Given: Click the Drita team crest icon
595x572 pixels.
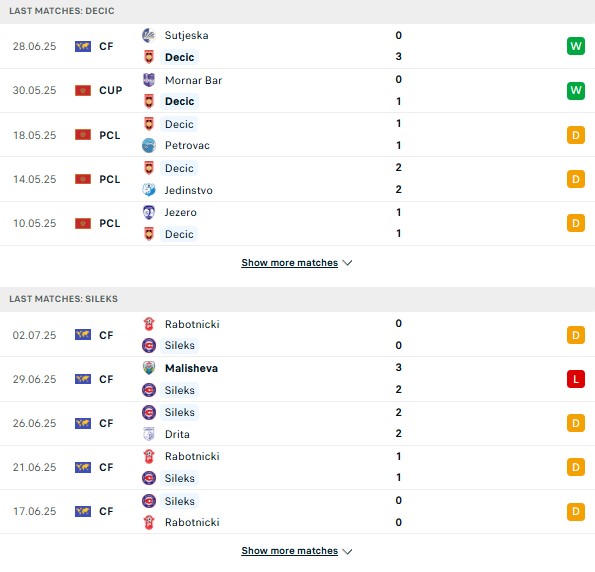Looking at the screenshot, I should 149,434.
